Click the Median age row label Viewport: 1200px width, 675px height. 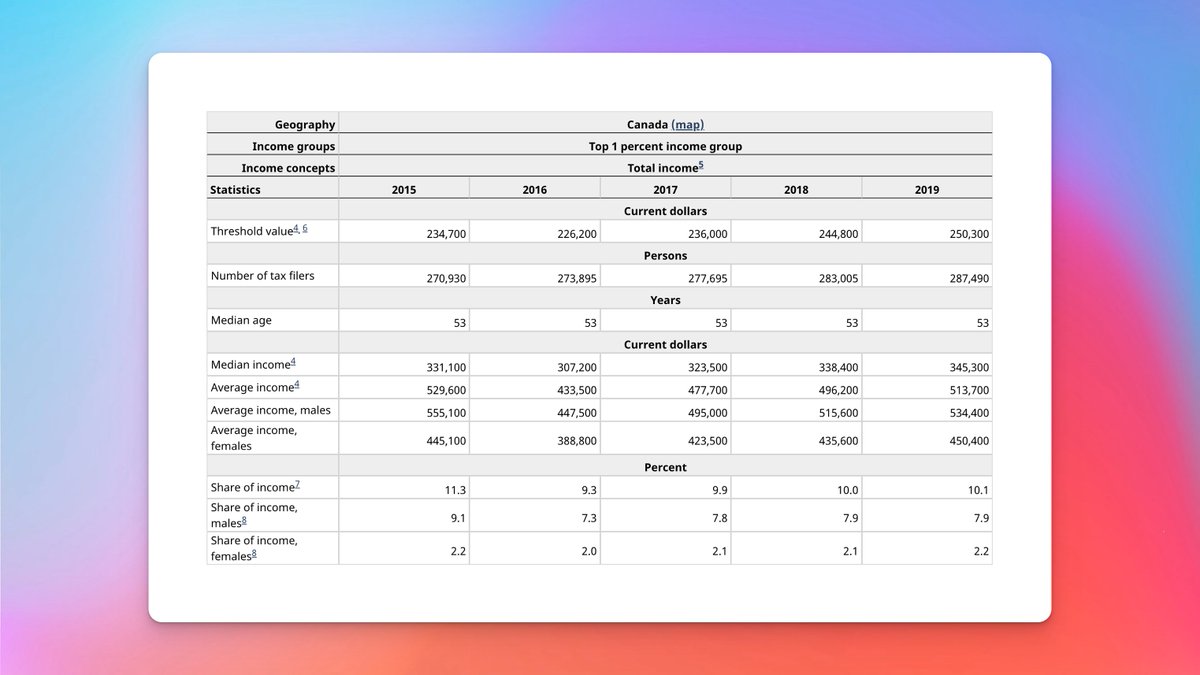[241, 320]
